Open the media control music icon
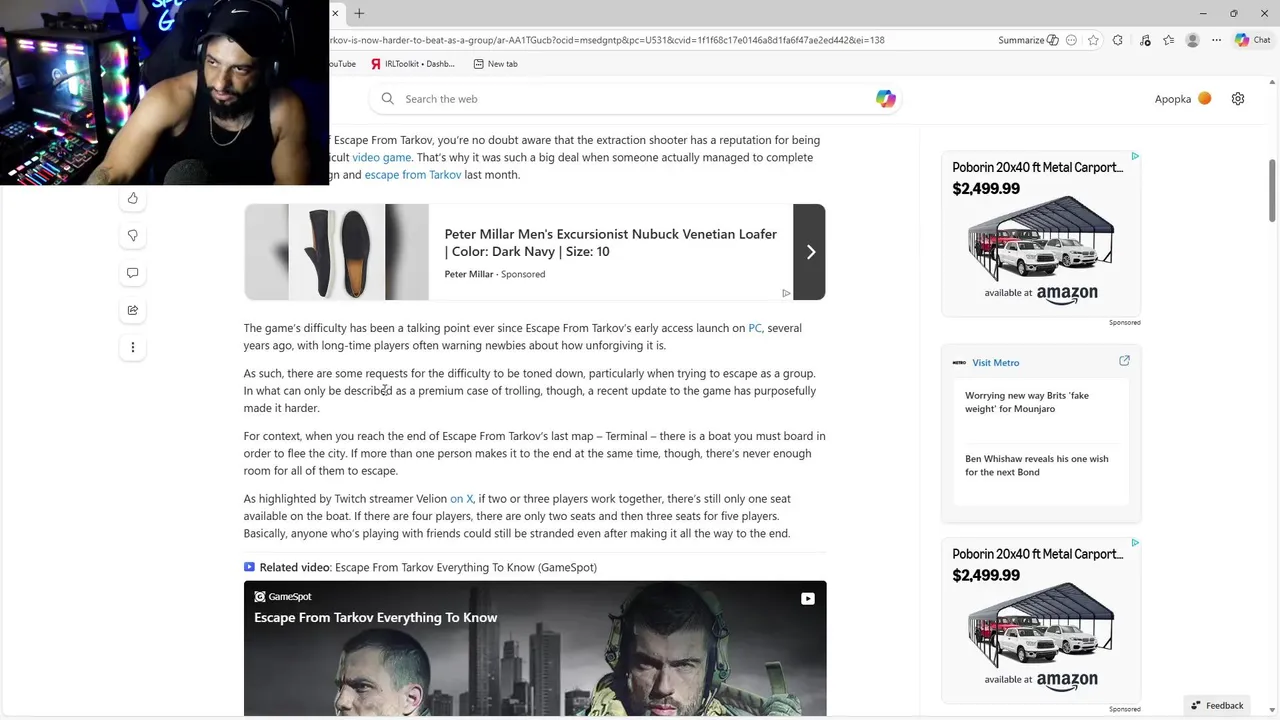The width and height of the screenshot is (1280, 720). click(1145, 40)
